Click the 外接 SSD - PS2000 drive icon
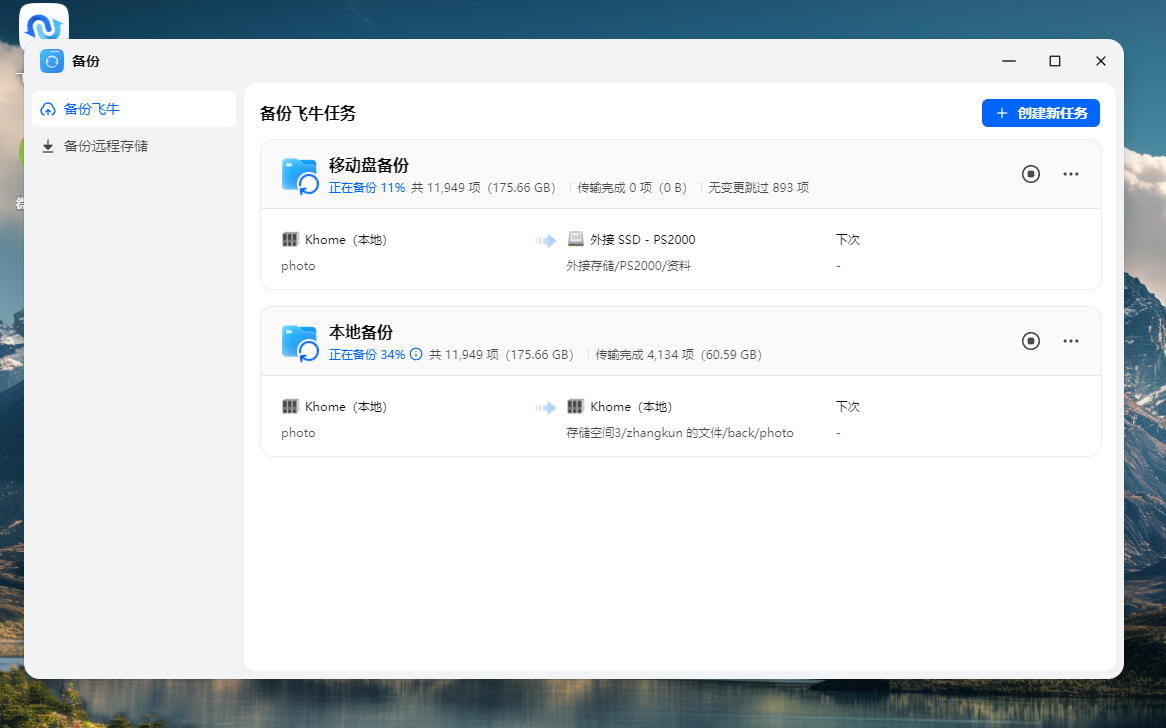The width and height of the screenshot is (1166, 728). [x=576, y=239]
